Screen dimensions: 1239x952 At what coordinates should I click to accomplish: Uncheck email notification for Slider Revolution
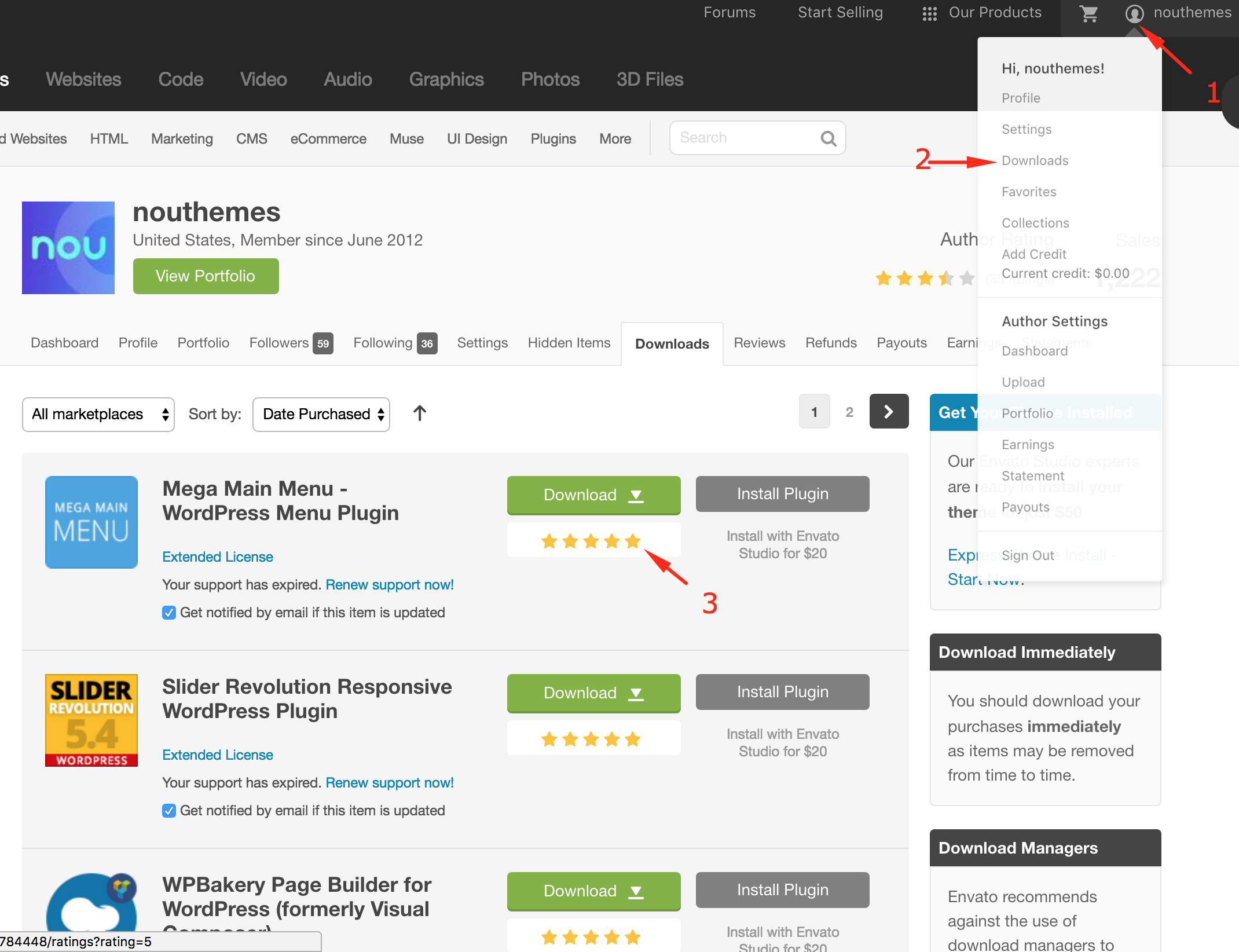click(169, 811)
